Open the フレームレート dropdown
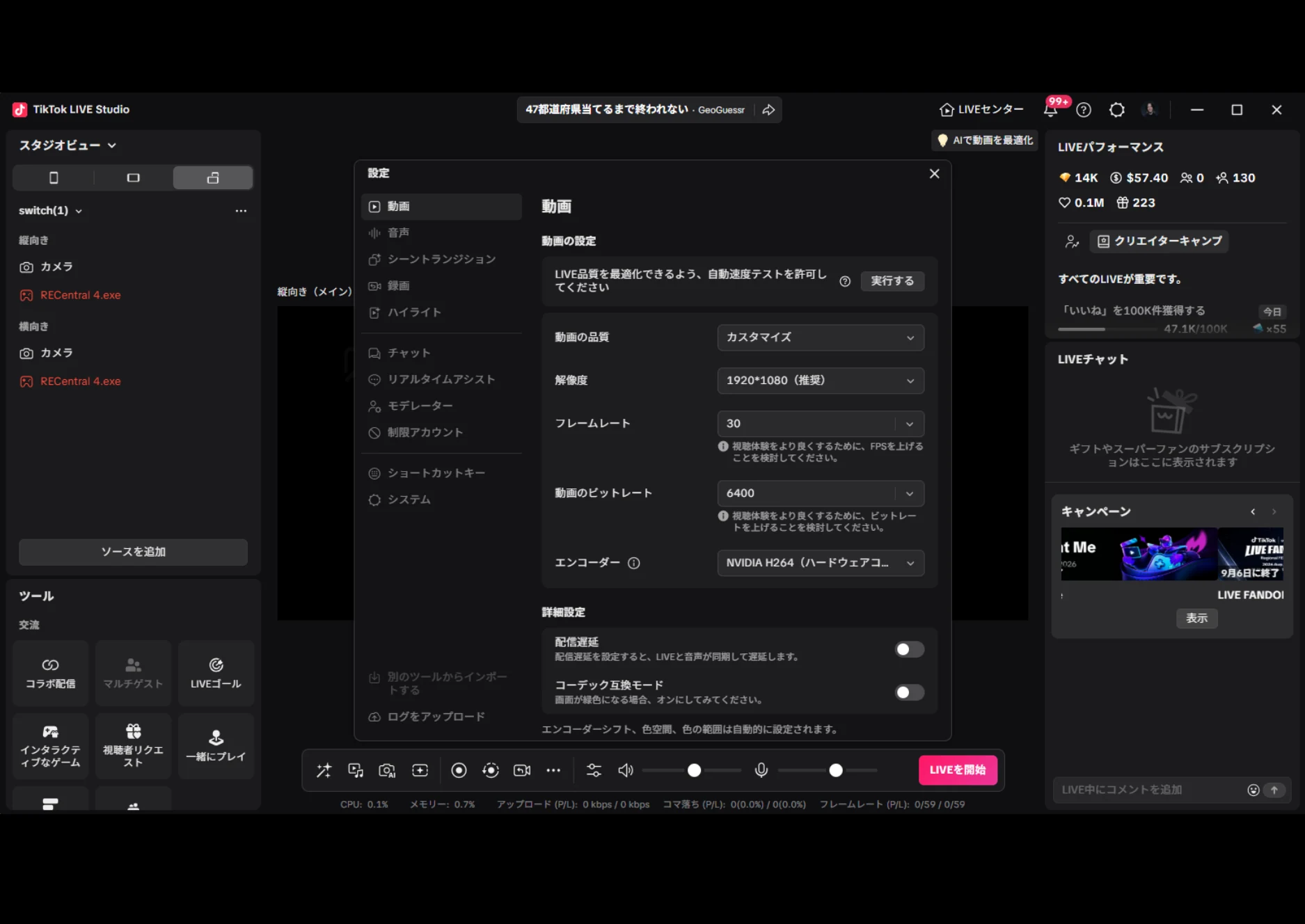 tap(821, 424)
